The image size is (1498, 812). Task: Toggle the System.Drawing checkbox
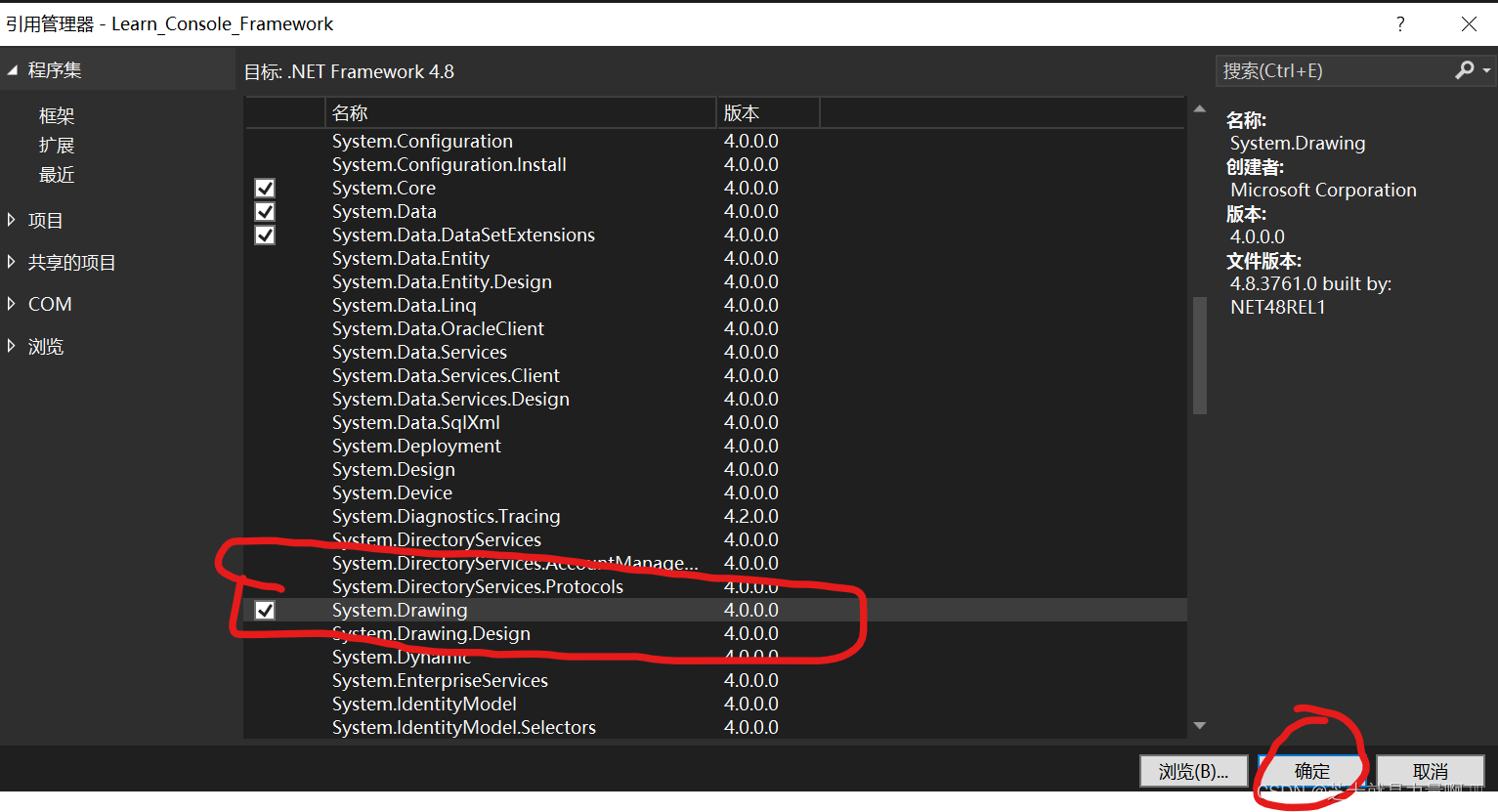click(265, 611)
